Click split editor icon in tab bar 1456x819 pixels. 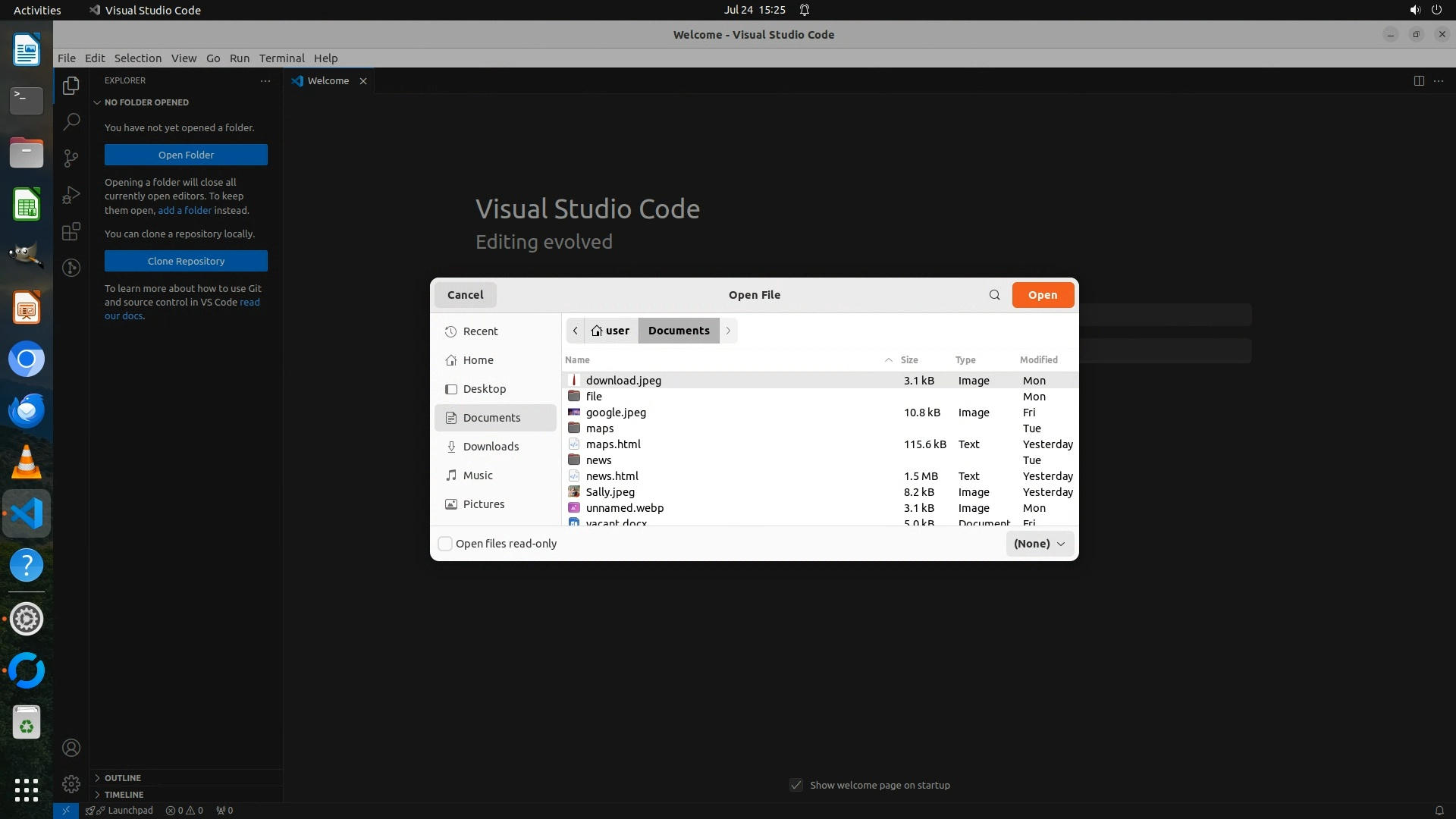point(1418,80)
